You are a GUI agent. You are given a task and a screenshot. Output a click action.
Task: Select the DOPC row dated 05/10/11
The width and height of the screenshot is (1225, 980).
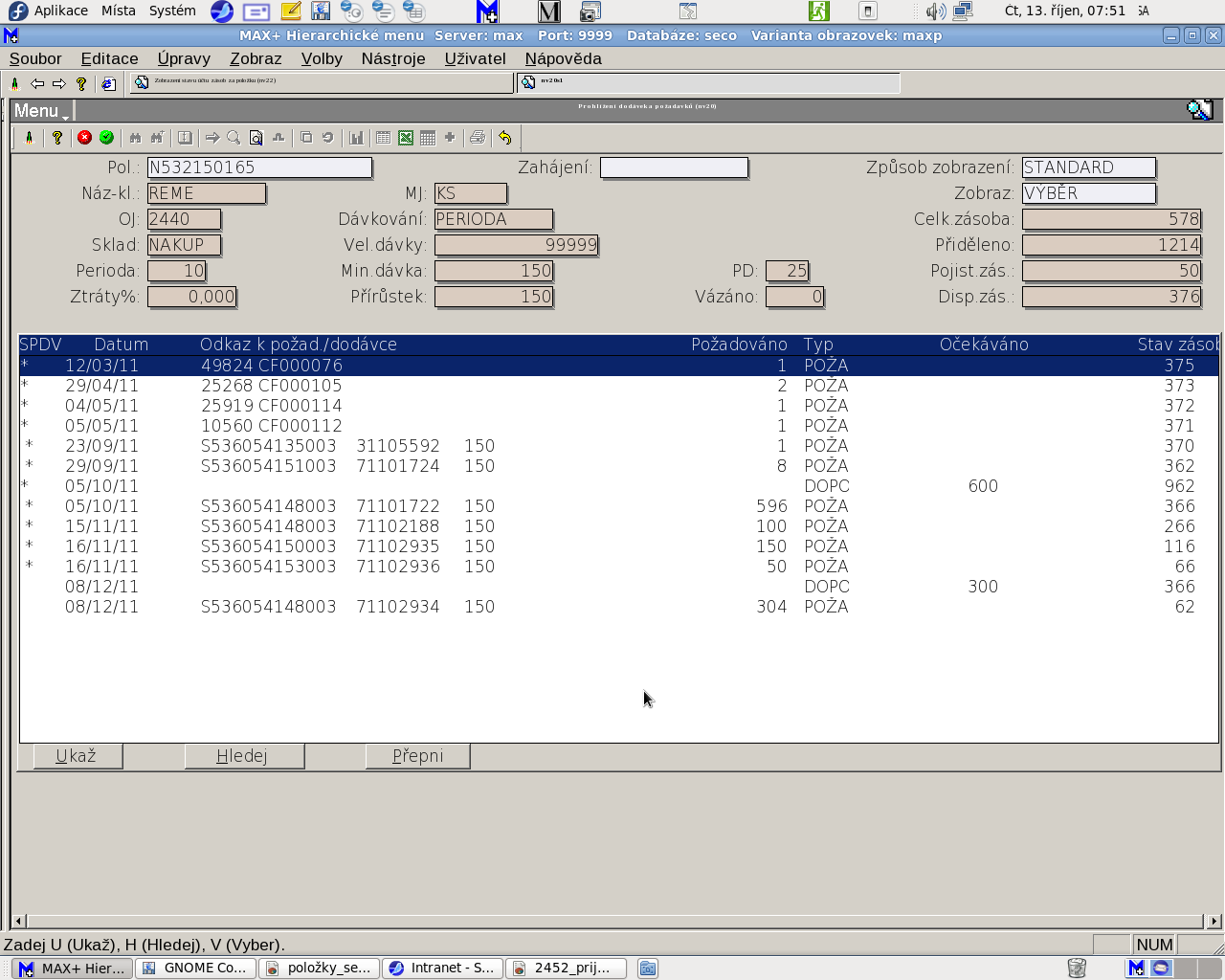[x=618, y=486]
